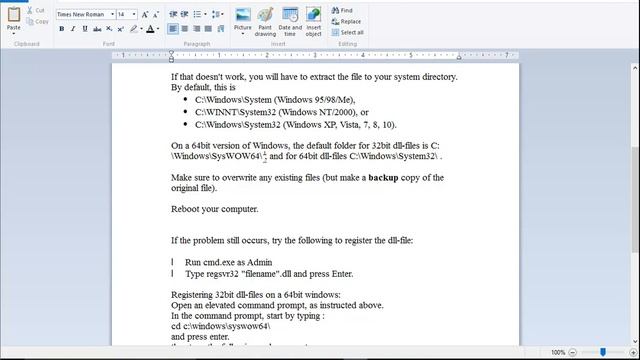Click the scroll down arrow of vertical scrollbar
The width and height of the screenshot is (640, 360).
tap(635, 341)
